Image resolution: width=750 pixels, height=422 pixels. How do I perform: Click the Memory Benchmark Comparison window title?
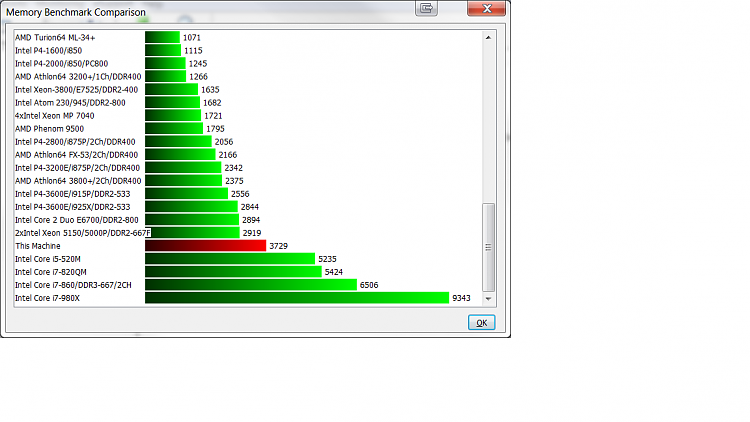click(x=76, y=12)
